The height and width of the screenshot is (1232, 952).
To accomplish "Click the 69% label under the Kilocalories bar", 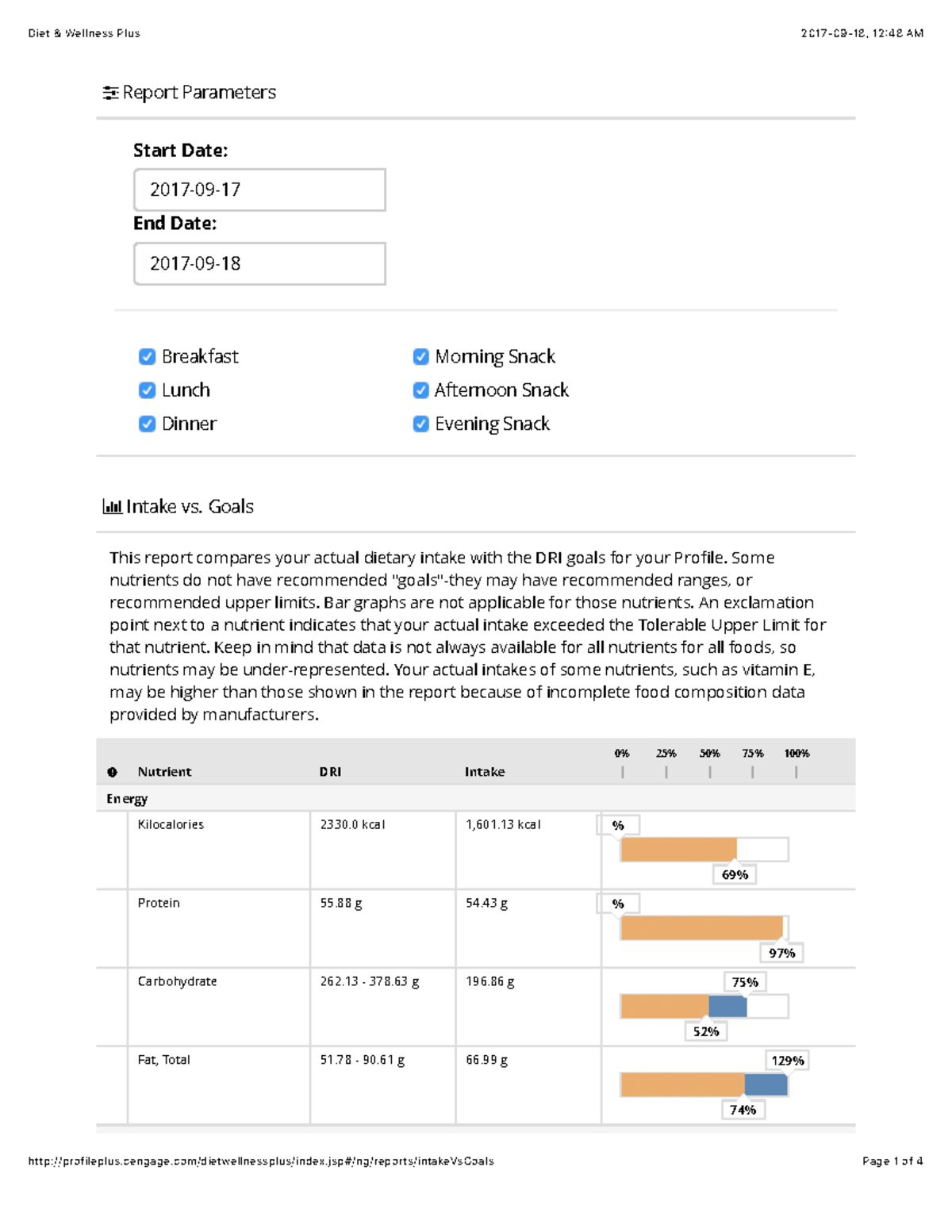I will [735, 873].
